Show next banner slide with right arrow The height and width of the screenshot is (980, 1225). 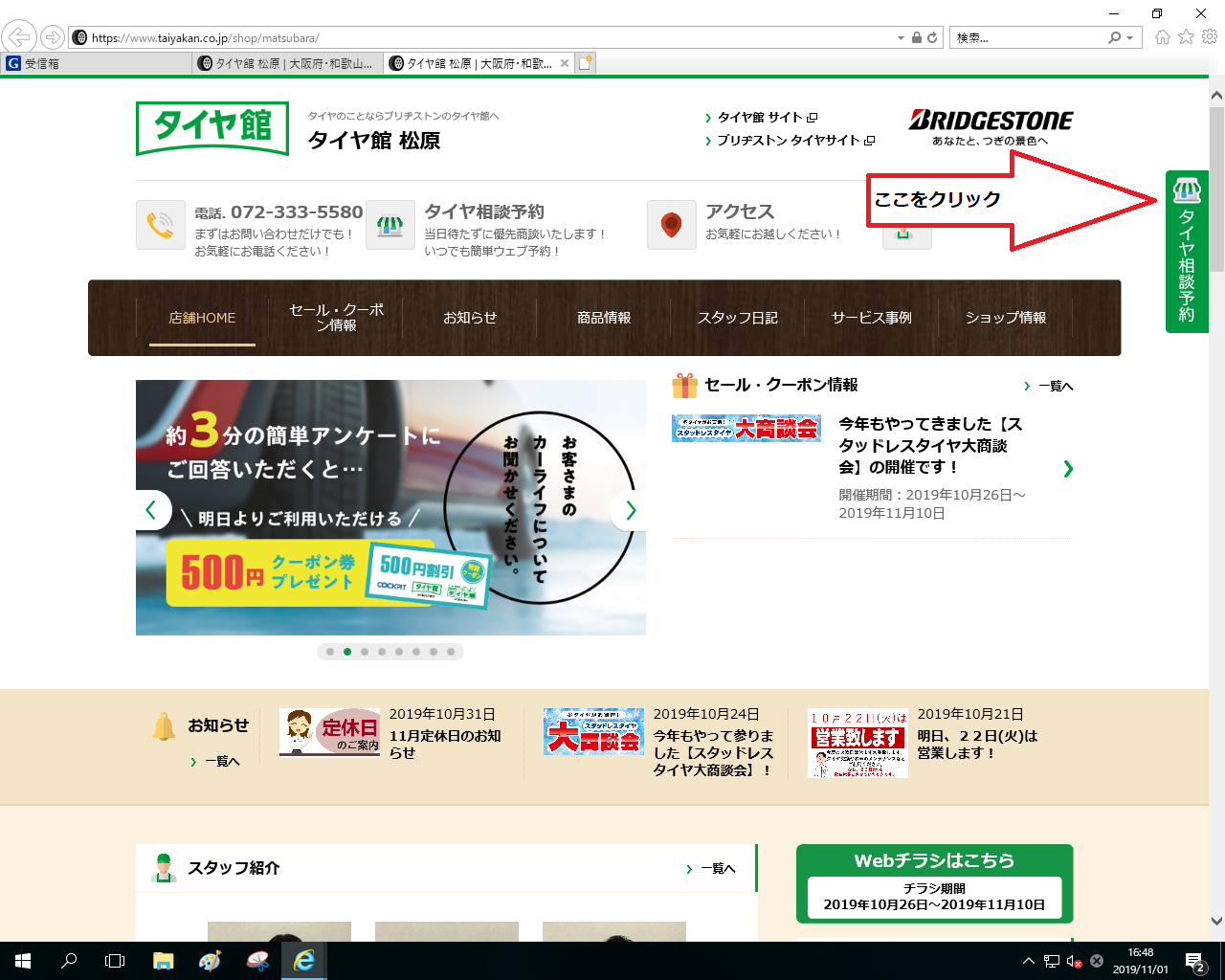pos(630,510)
